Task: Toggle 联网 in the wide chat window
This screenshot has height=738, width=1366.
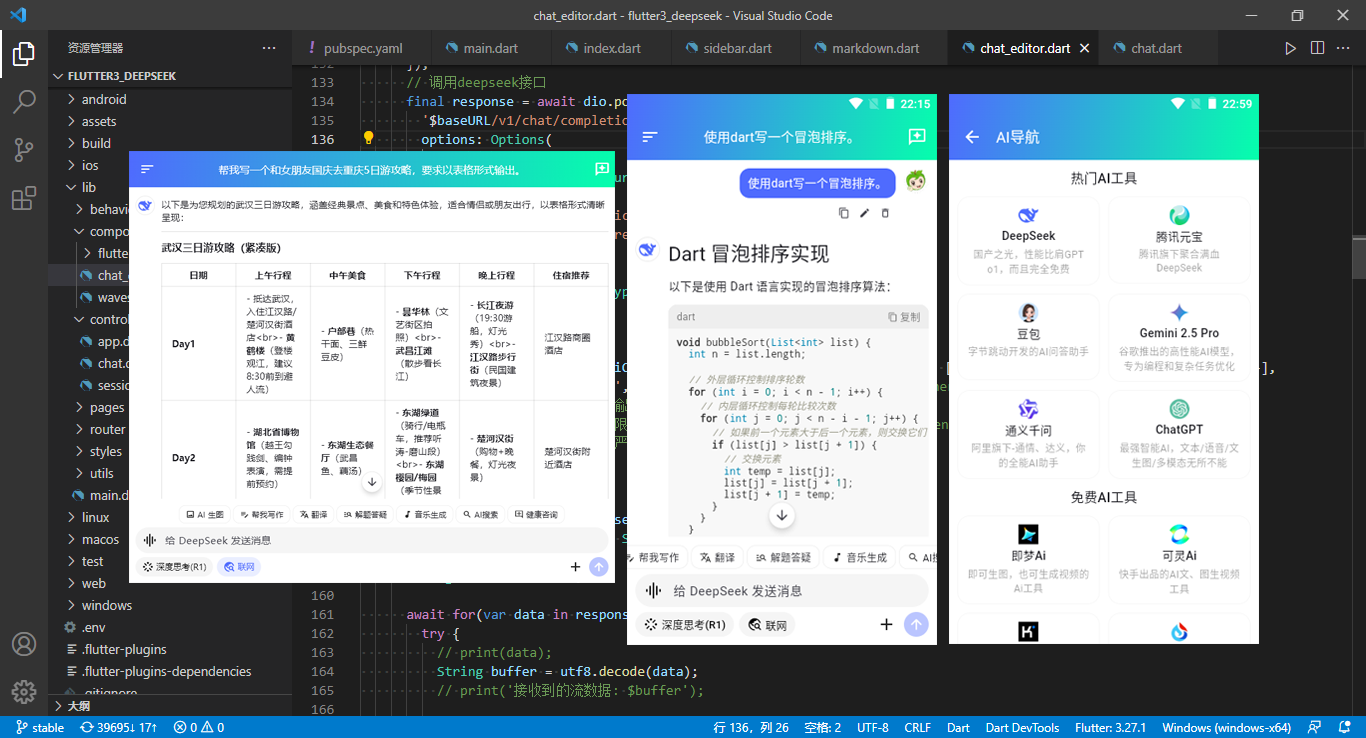Action: [x=239, y=567]
